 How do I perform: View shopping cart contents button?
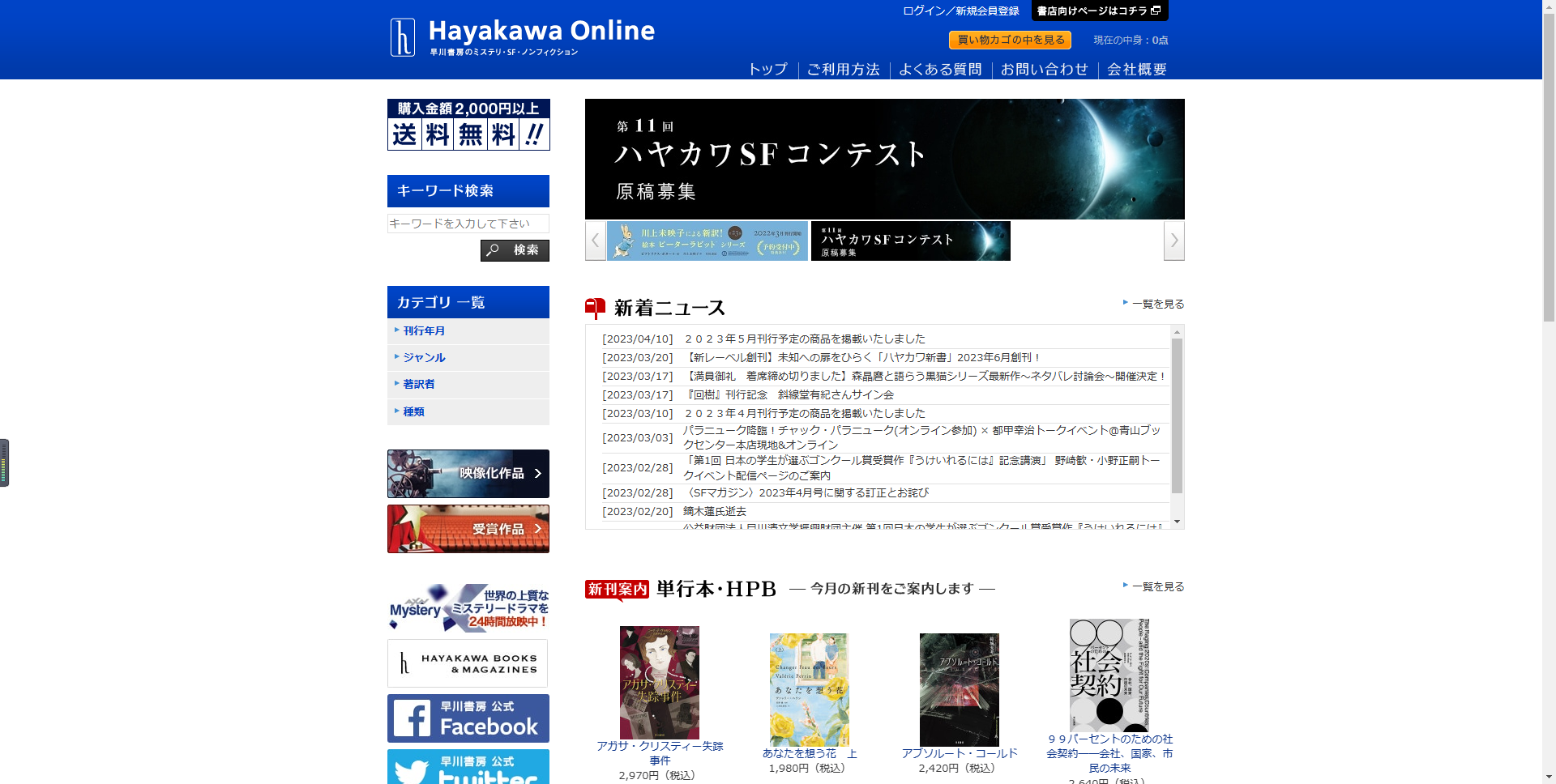[1010, 40]
